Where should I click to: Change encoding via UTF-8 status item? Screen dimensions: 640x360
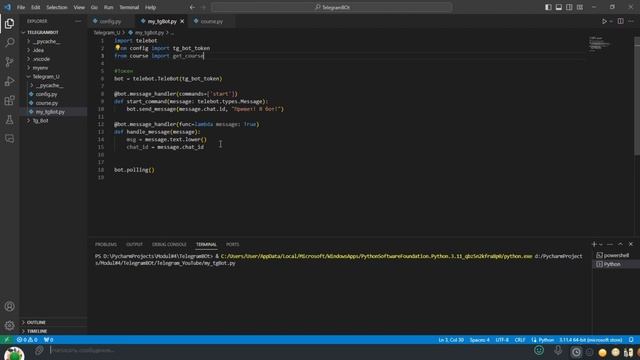point(502,340)
